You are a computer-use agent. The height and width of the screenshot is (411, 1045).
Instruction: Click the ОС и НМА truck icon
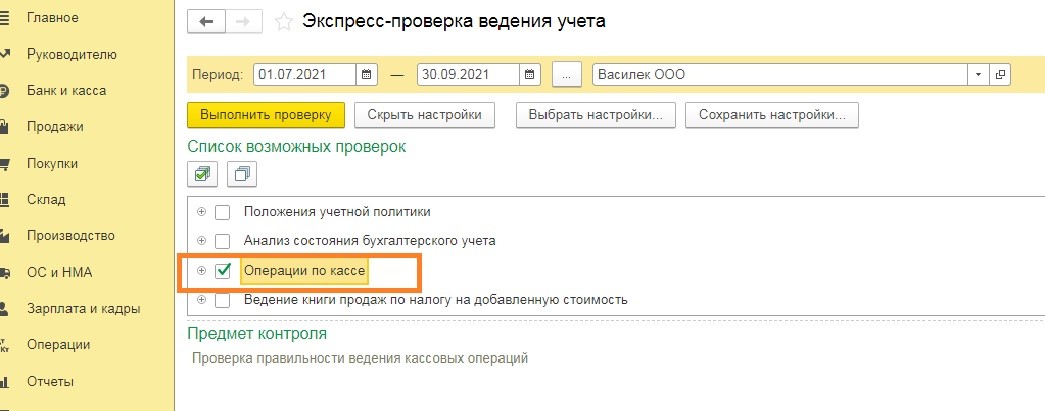(x=4, y=272)
